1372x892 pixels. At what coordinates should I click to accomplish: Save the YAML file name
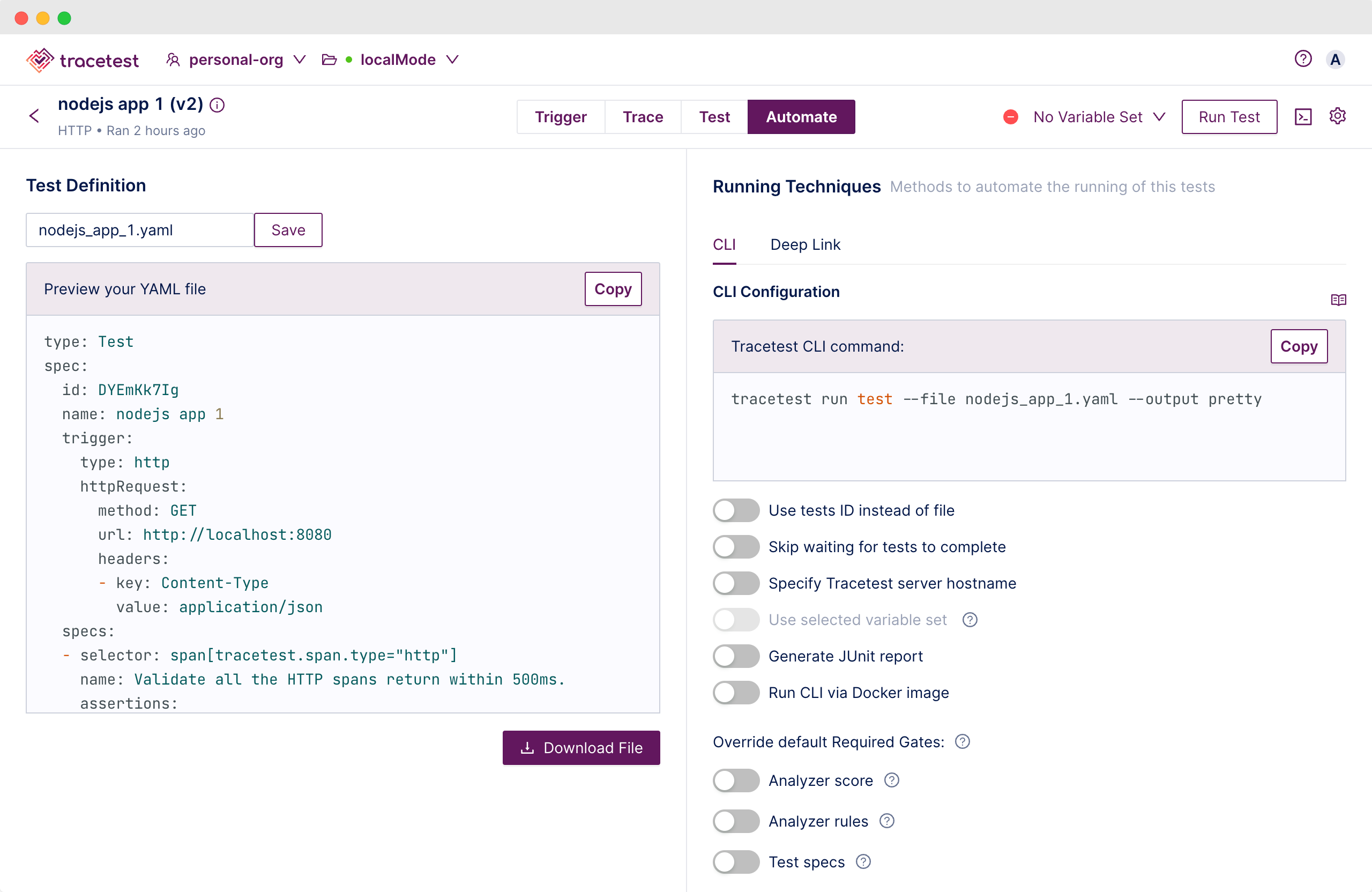pos(288,230)
